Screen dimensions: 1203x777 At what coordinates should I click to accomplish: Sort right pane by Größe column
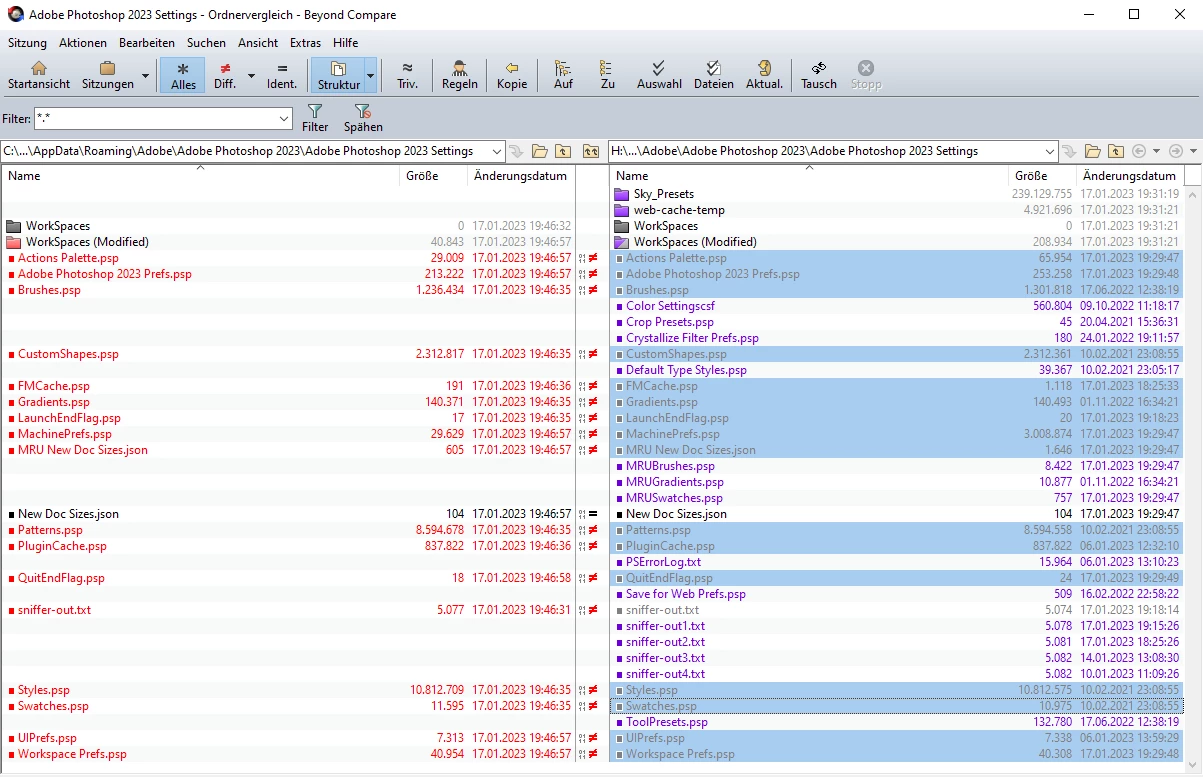1042,176
